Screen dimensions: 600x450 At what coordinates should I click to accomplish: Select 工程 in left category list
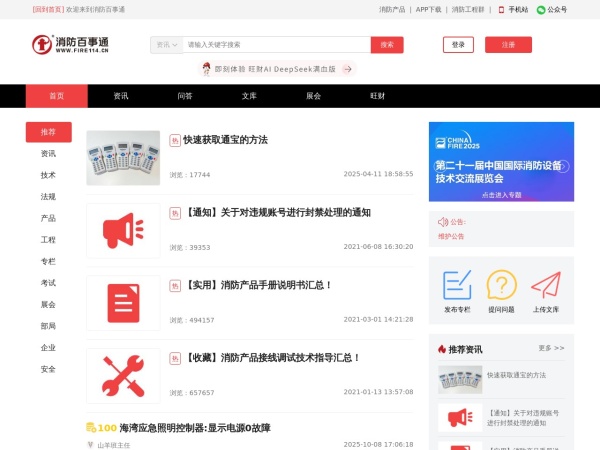(48, 240)
